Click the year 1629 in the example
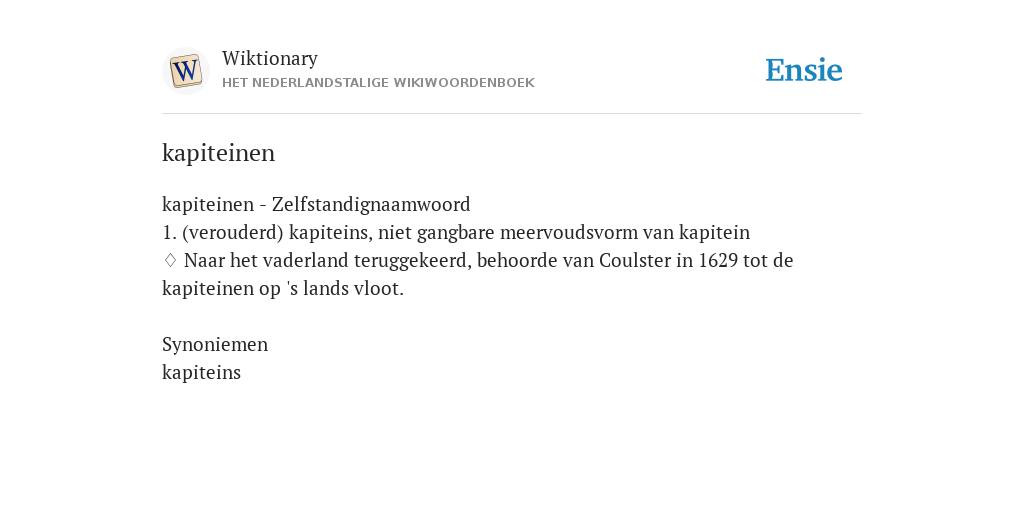Image resolution: width=1024 pixels, height=512 pixels. coord(718,261)
